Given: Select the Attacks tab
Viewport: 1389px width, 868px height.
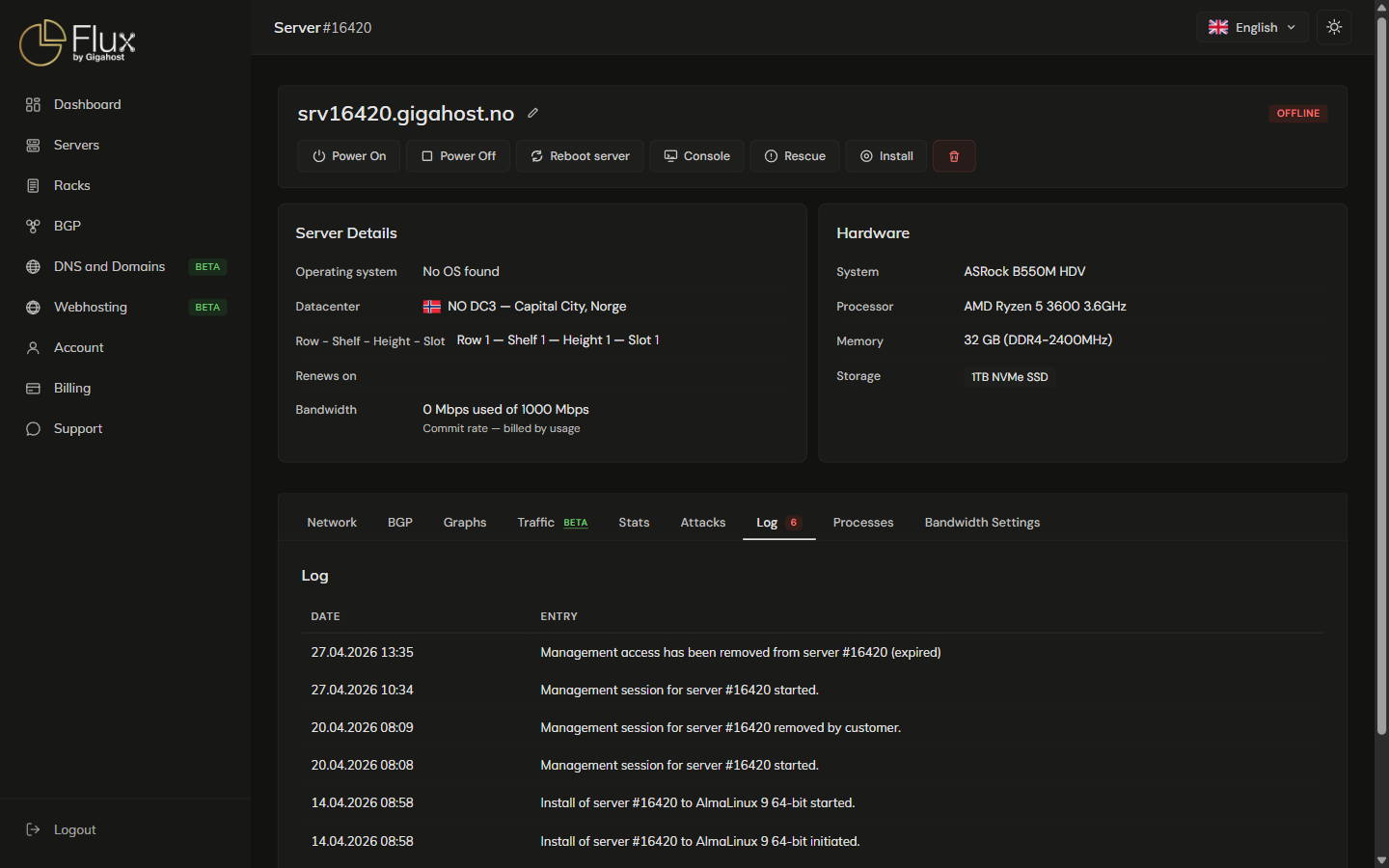Looking at the screenshot, I should (x=703, y=523).
